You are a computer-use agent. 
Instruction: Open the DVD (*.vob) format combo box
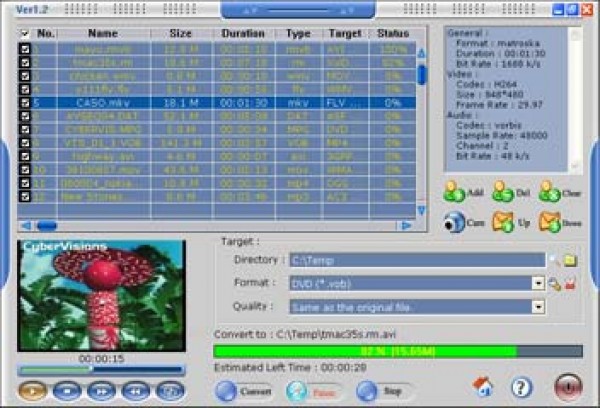click(x=417, y=284)
